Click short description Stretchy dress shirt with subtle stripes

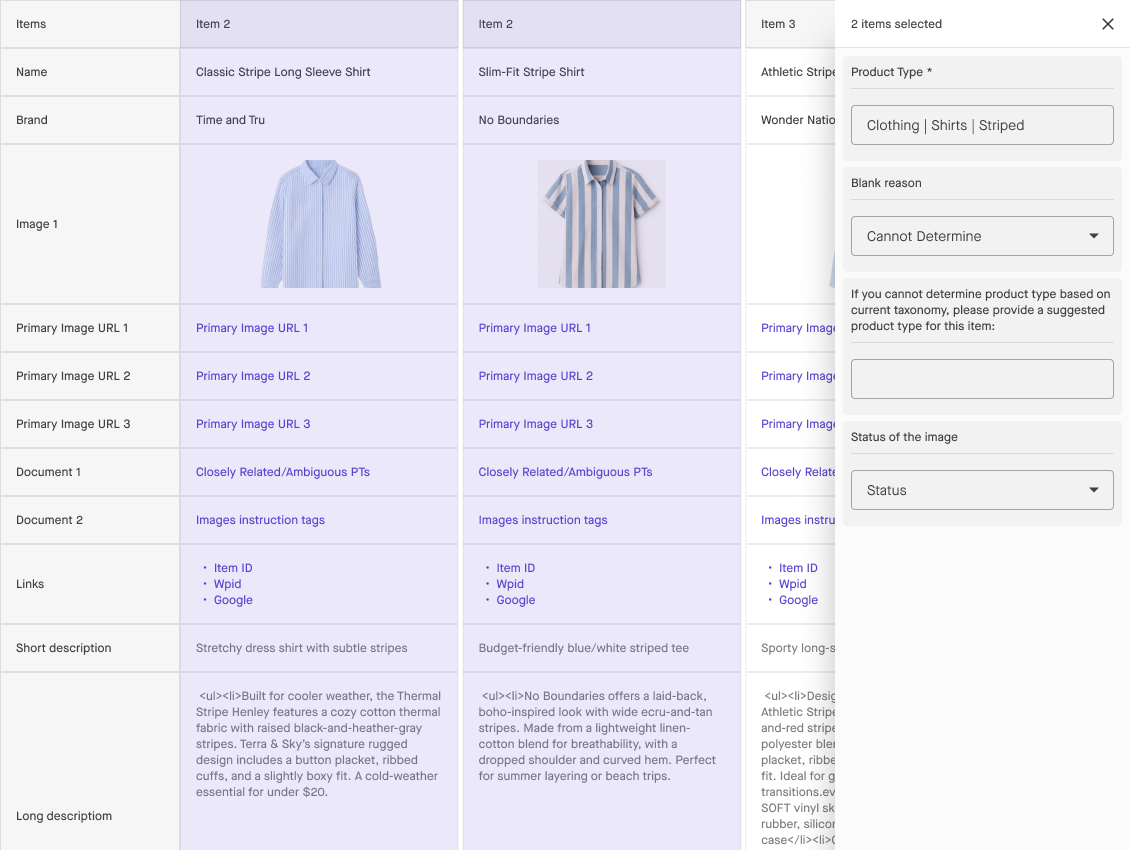click(x=301, y=648)
